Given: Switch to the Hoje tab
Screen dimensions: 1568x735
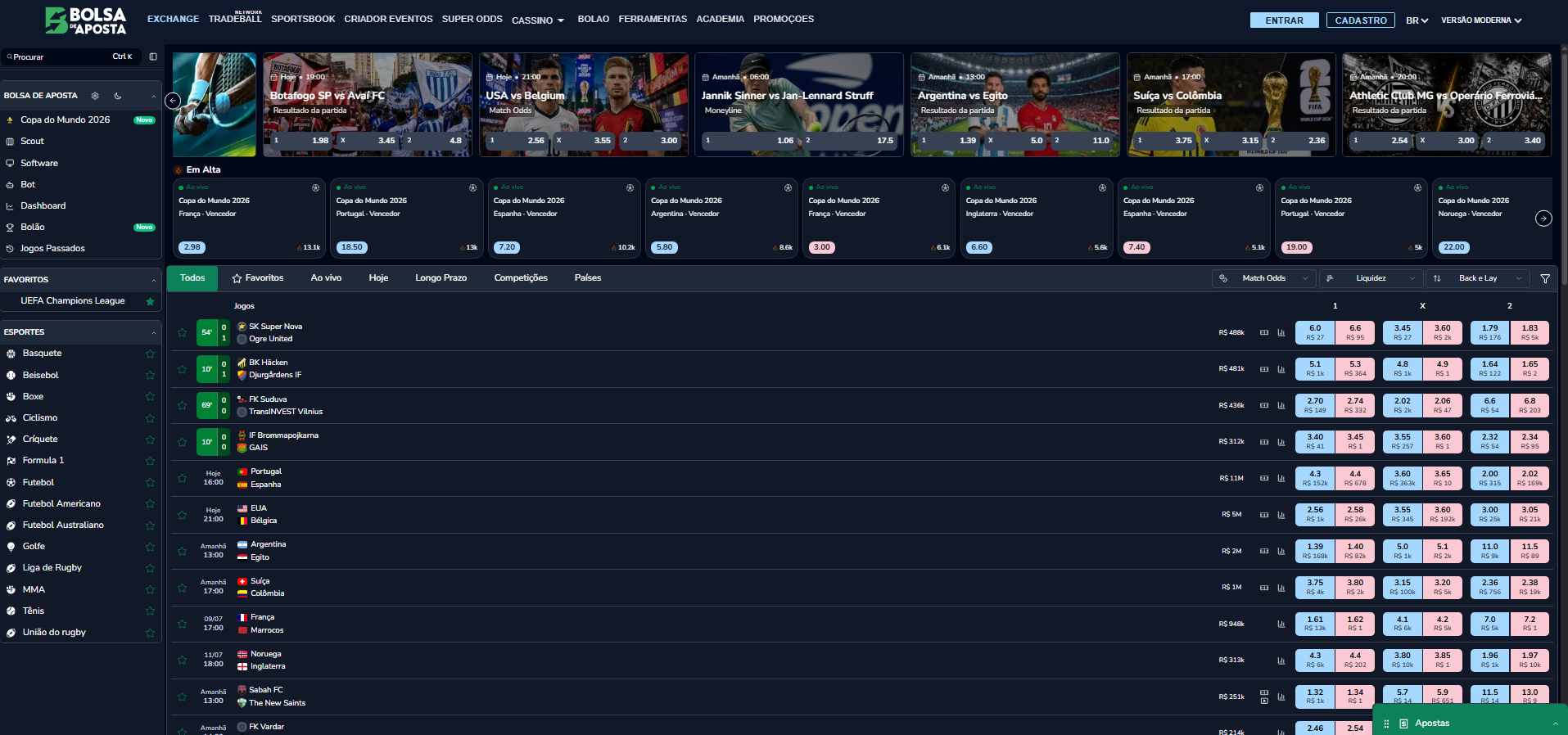Looking at the screenshot, I should pos(378,278).
